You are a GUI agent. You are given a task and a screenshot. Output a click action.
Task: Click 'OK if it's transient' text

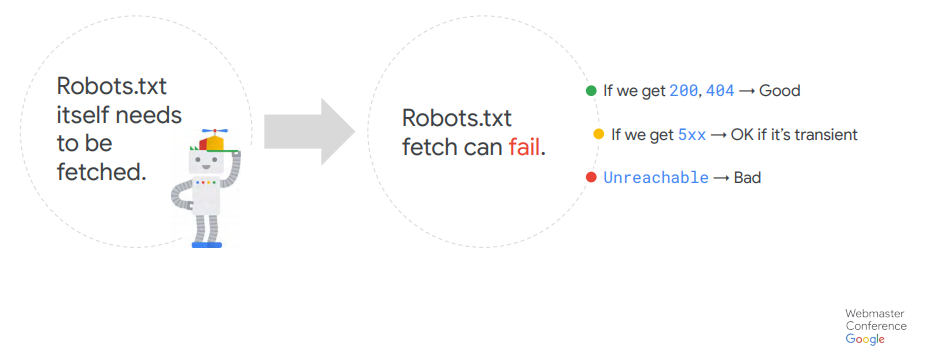point(794,135)
